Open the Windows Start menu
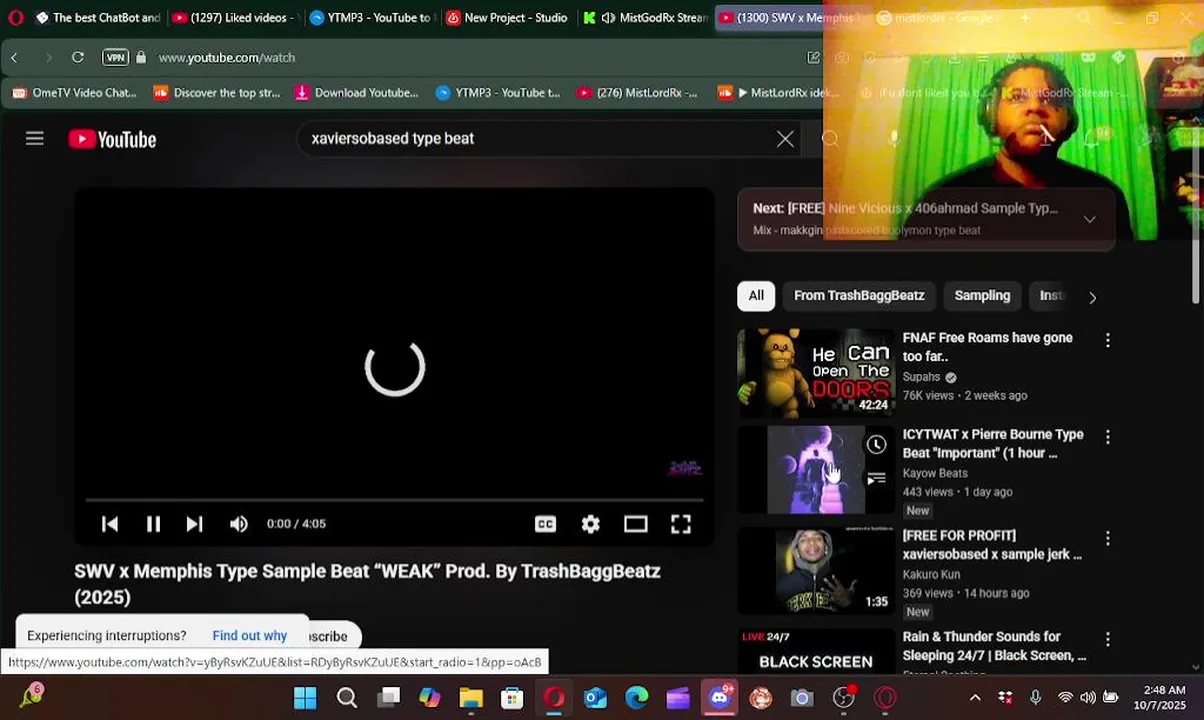 point(305,697)
